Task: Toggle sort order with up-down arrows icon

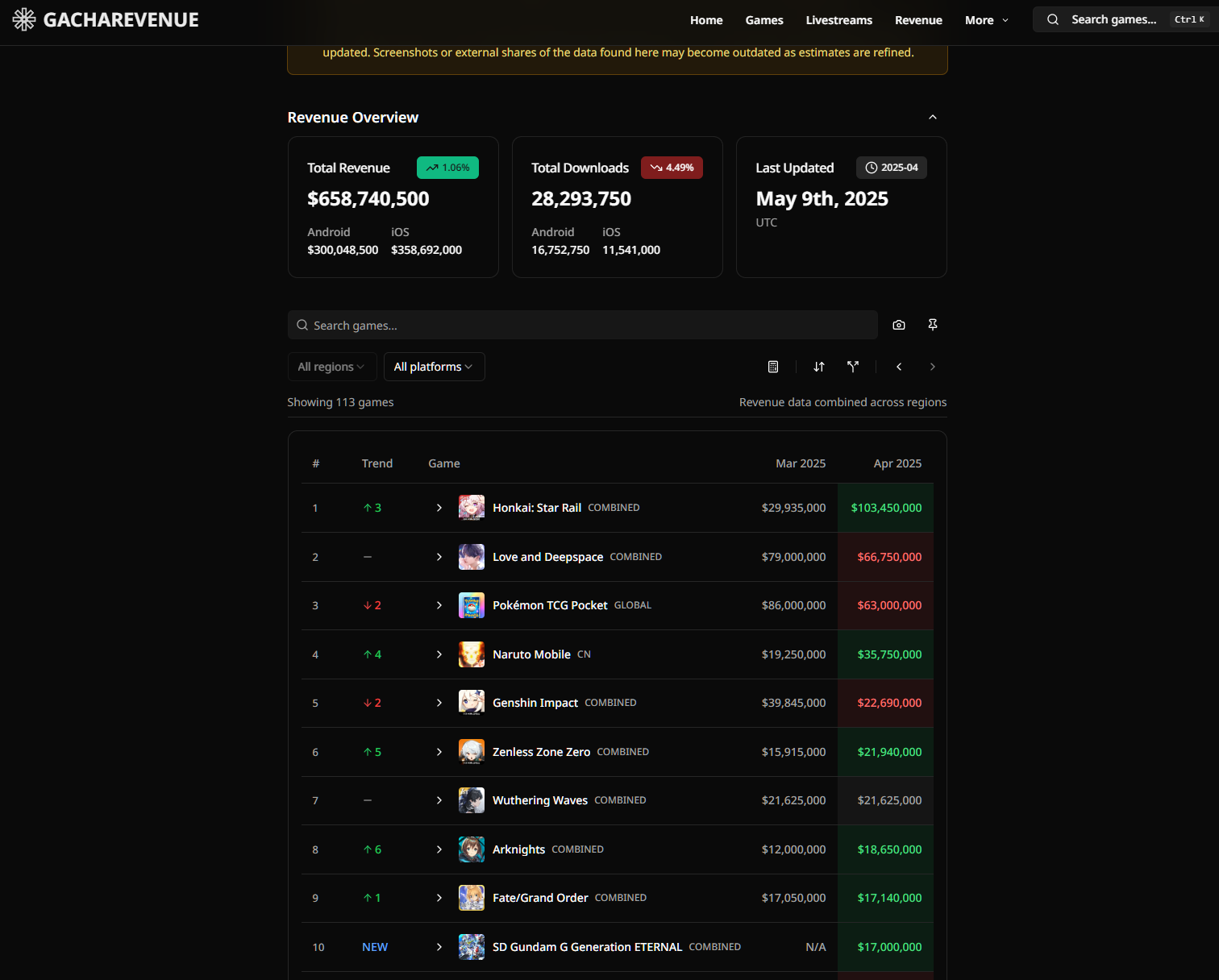Action: 819,367
